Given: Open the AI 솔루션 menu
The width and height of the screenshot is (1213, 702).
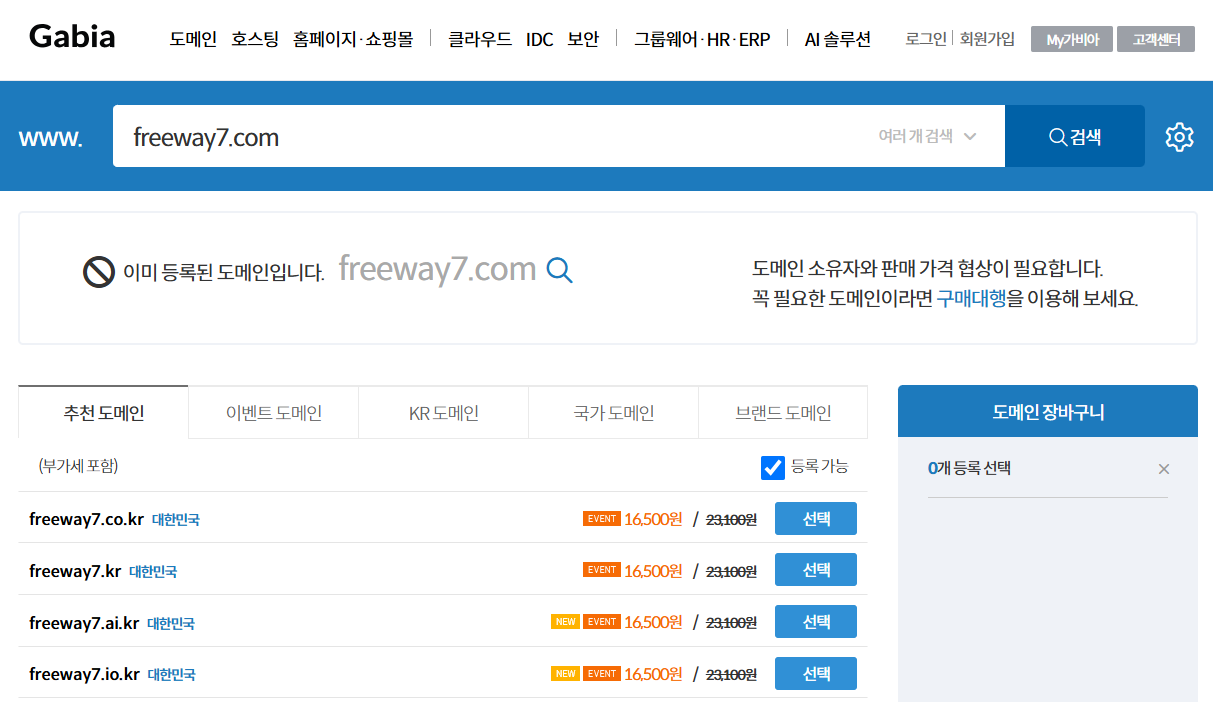Looking at the screenshot, I should pos(837,39).
